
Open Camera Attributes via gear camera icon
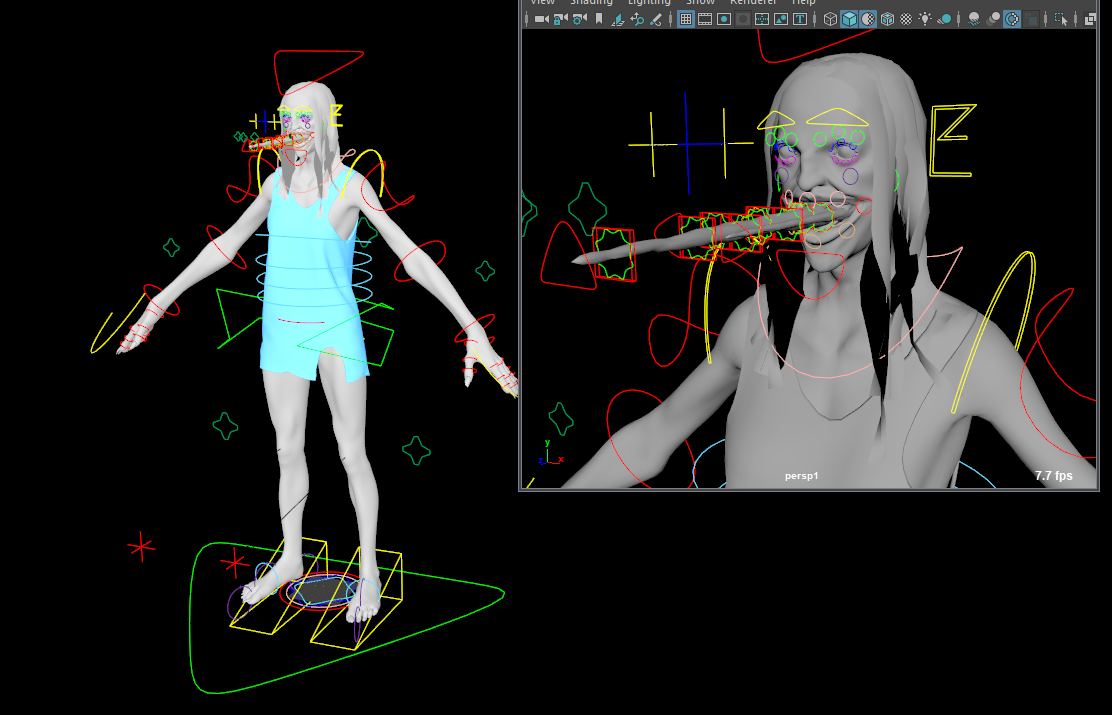(x=579, y=19)
